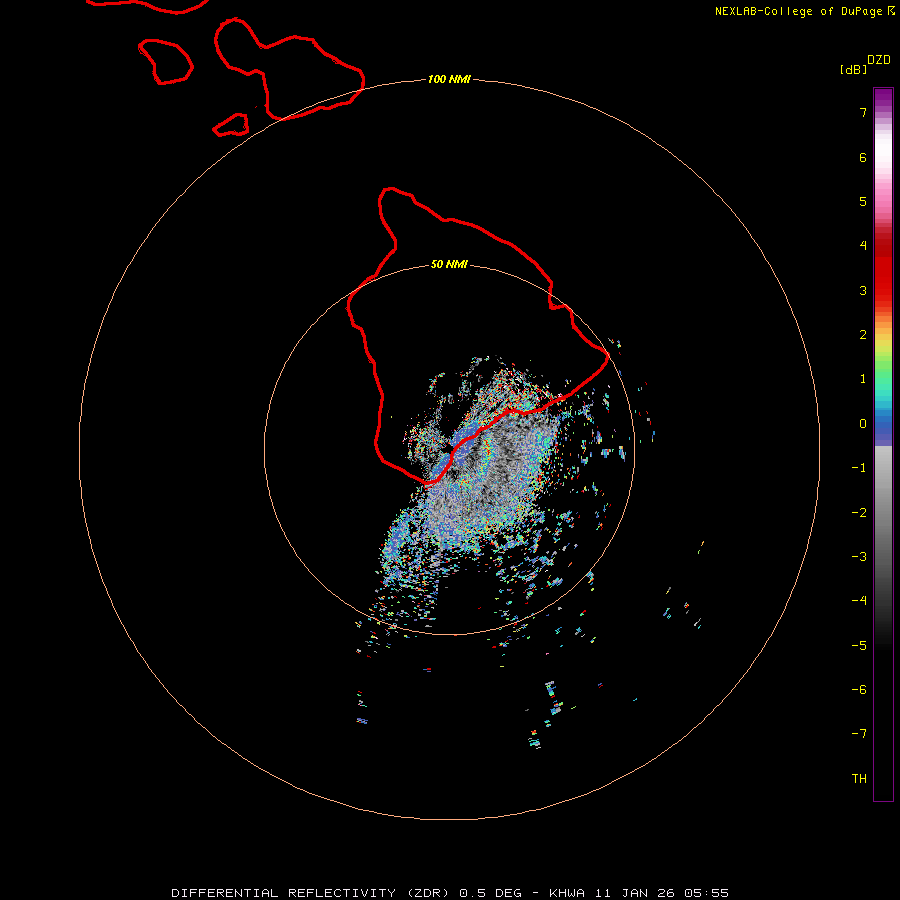
Task: Click the purple top of the color bar
Action: pyautogui.click(x=883, y=95)
